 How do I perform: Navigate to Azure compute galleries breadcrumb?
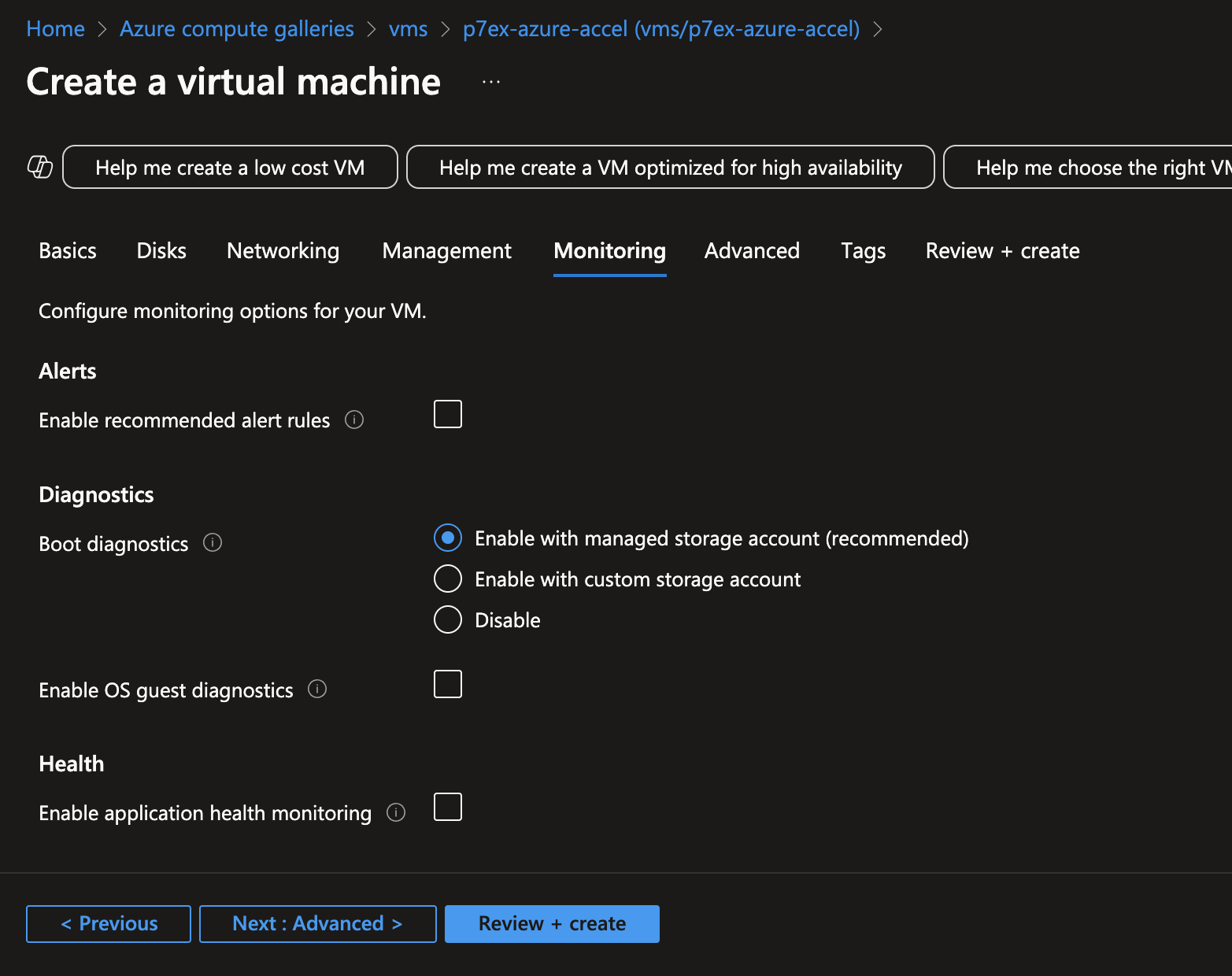click(x=237, y=29)
